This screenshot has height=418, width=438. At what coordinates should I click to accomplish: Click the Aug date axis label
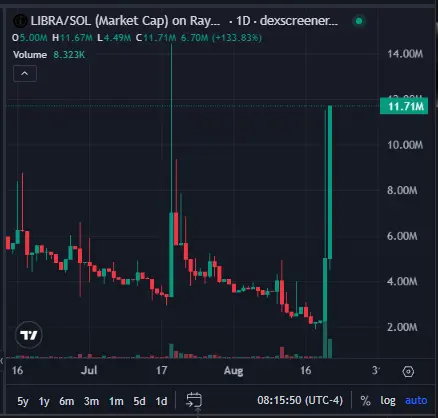(x=233, y=371)
